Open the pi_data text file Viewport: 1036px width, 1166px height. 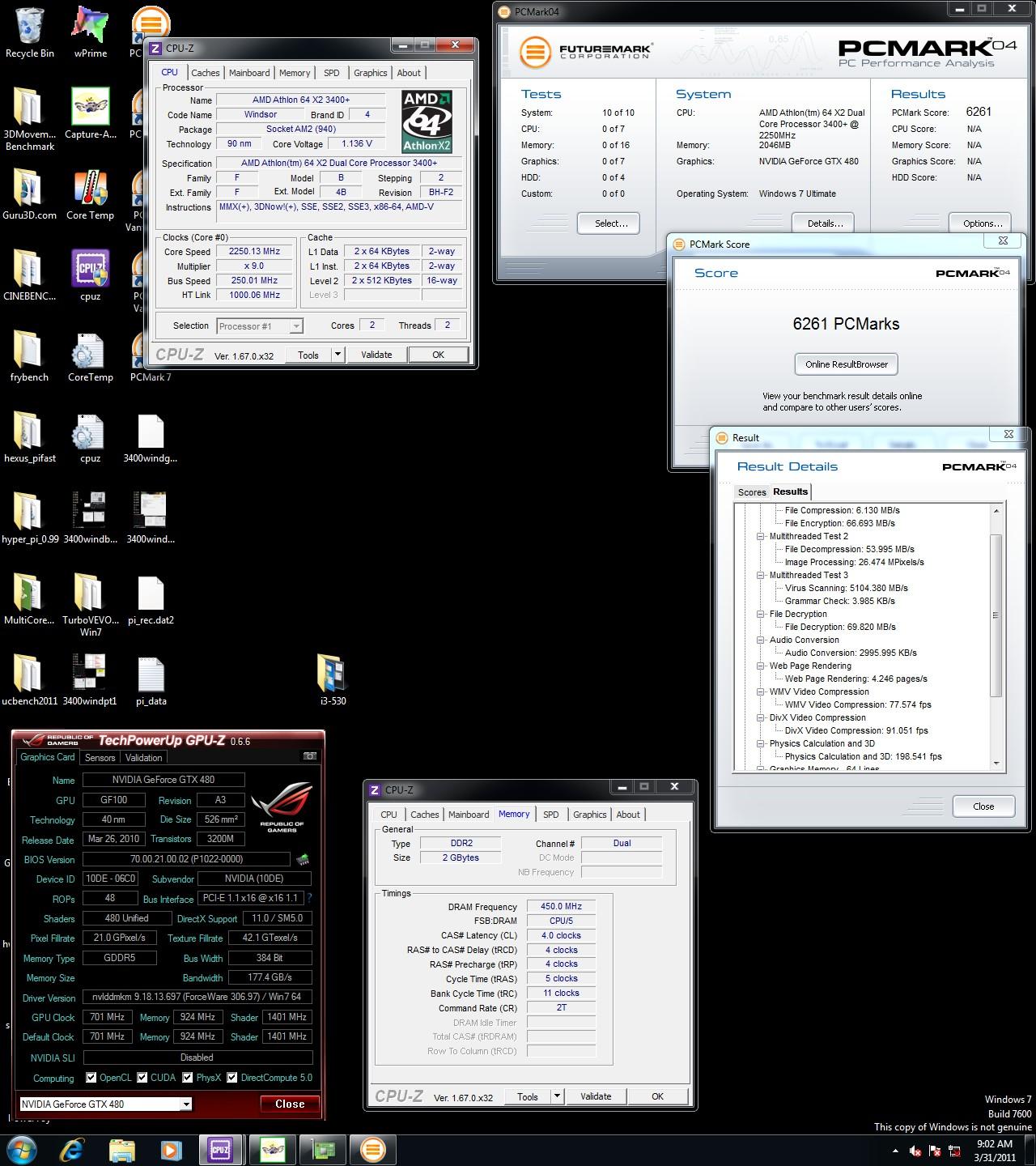(x=151, y=680)
